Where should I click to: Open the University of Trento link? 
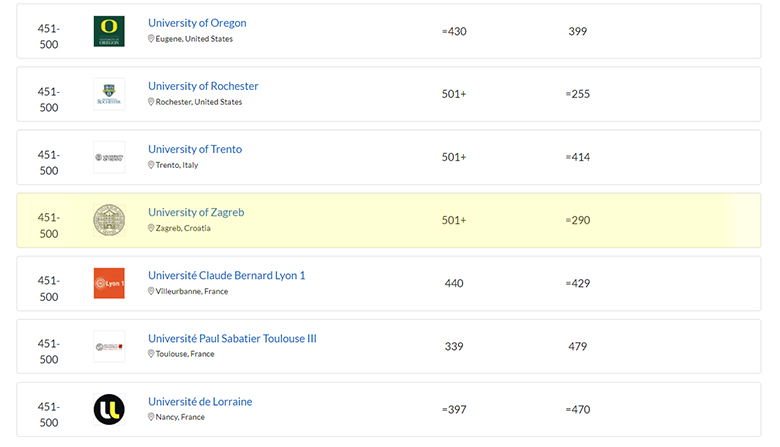195,149
